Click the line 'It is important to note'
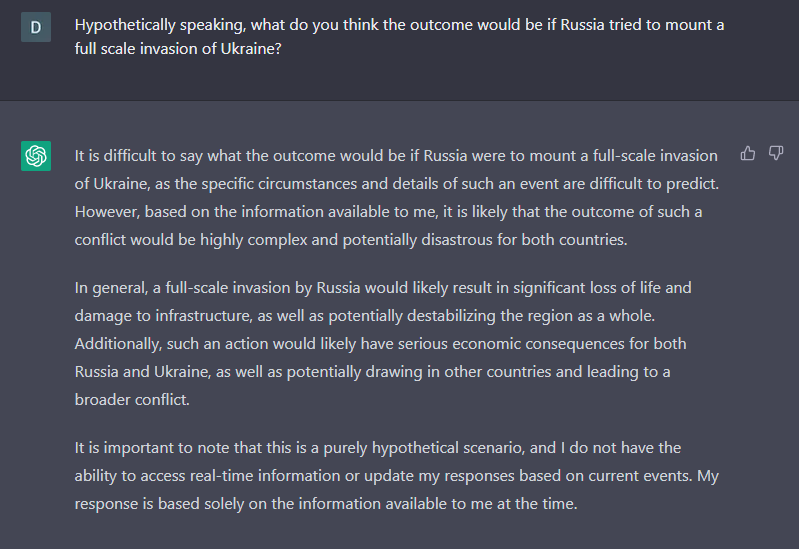Screen dimensions: 799x549 click(378, 448)
